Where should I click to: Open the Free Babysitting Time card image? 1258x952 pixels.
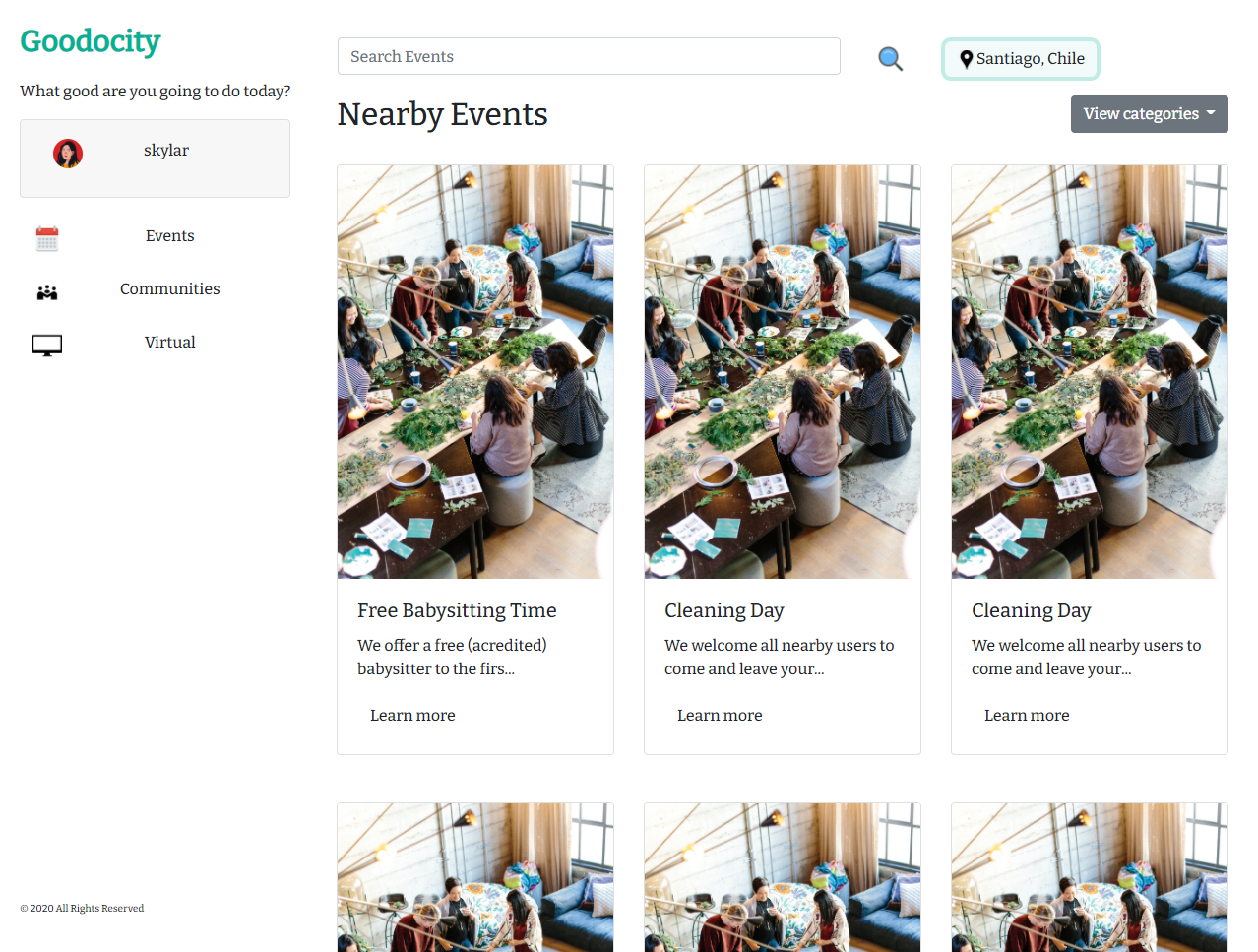475,372
